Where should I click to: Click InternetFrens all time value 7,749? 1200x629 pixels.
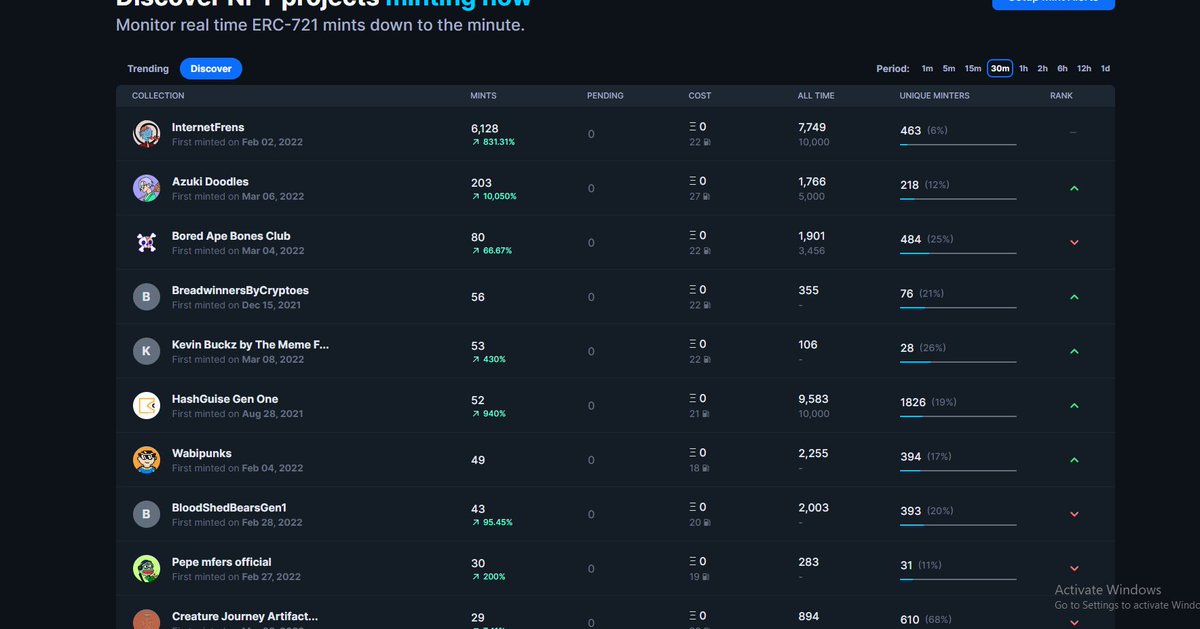812,127
